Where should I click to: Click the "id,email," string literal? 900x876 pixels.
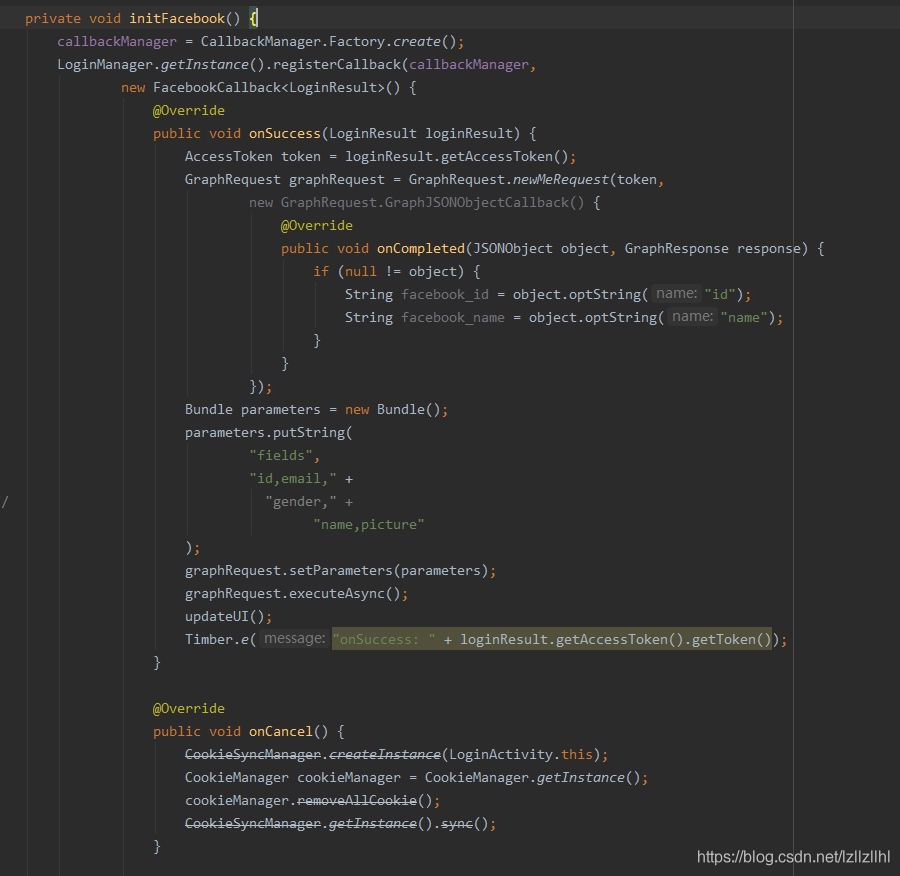pyautogui.click(x=293, y=479)
